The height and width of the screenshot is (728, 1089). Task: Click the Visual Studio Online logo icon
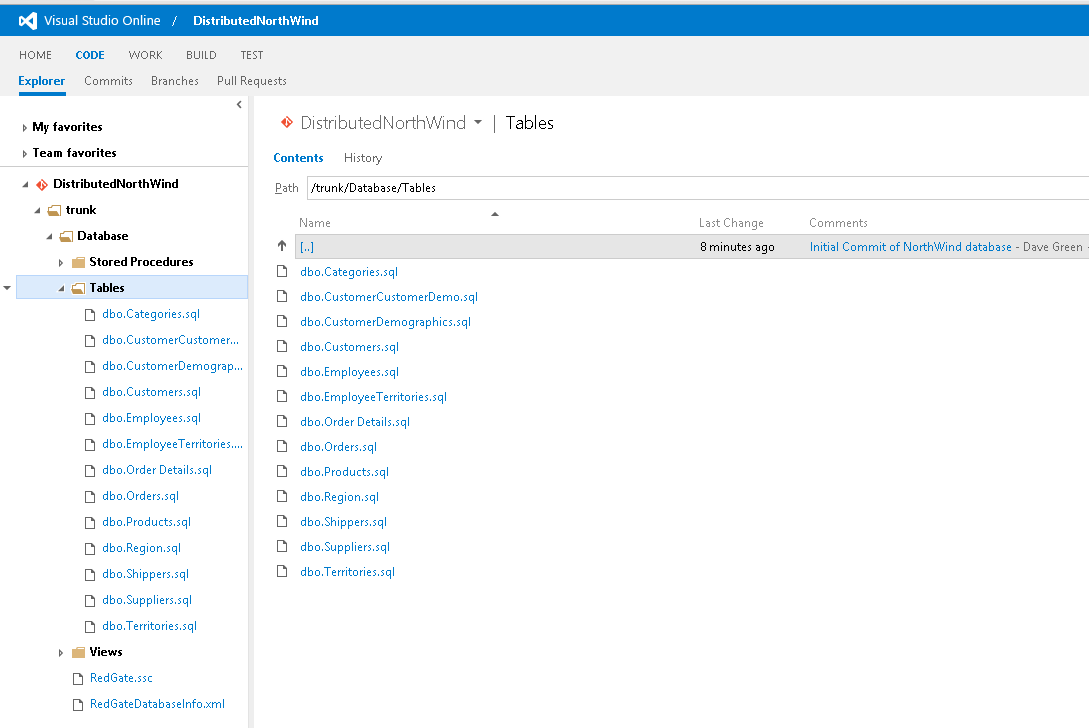point(28,21)
